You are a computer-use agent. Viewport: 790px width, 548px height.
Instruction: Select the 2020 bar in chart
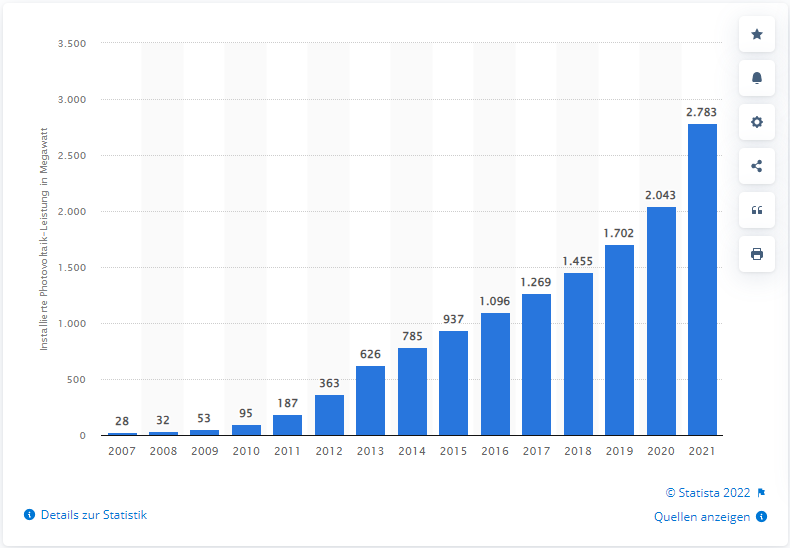[x=661, y=321]
